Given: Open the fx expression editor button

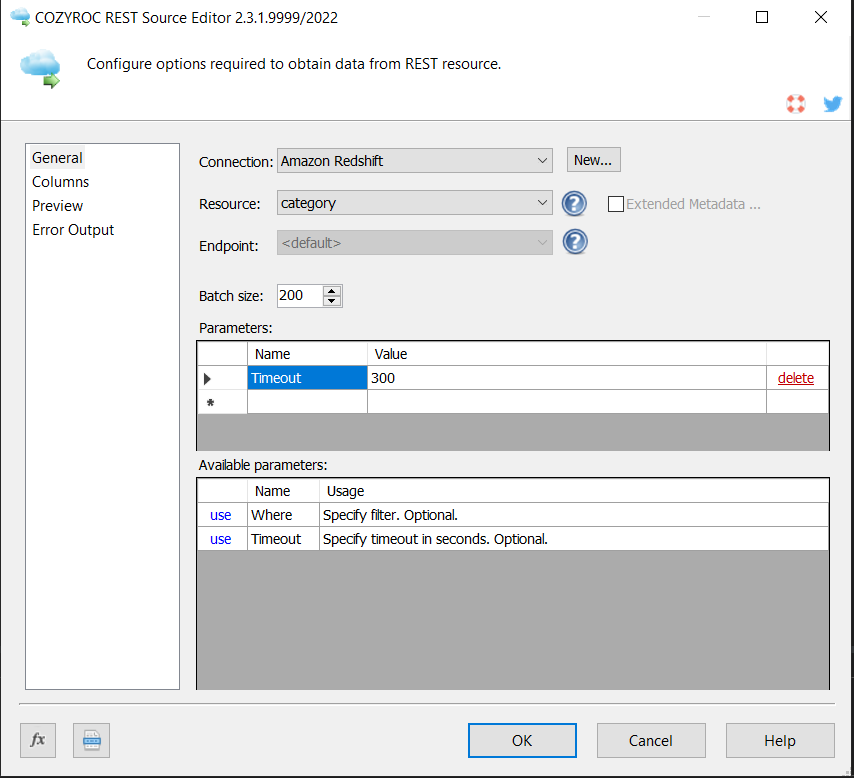Looking at the screenshot, I should tap(38, 740).
